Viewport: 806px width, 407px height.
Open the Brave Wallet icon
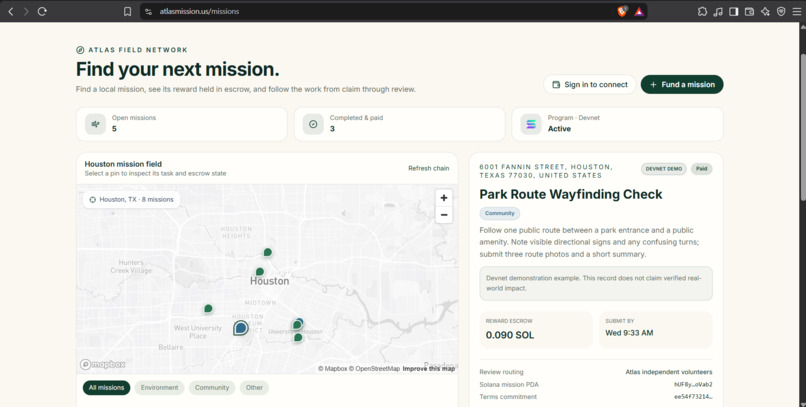click(x=749, y=11)
